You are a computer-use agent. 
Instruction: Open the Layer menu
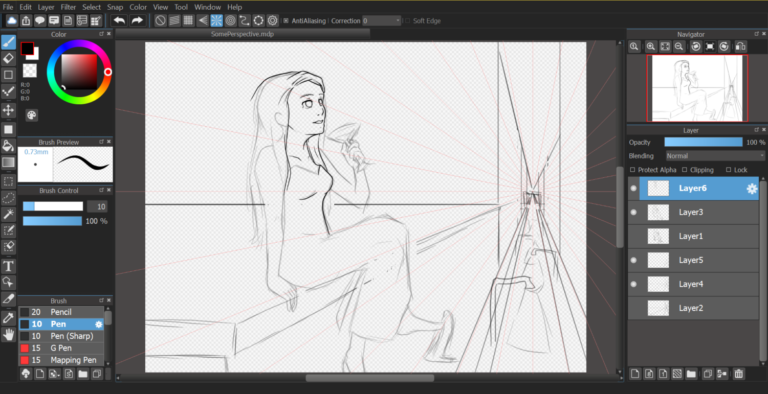[46, 7]
